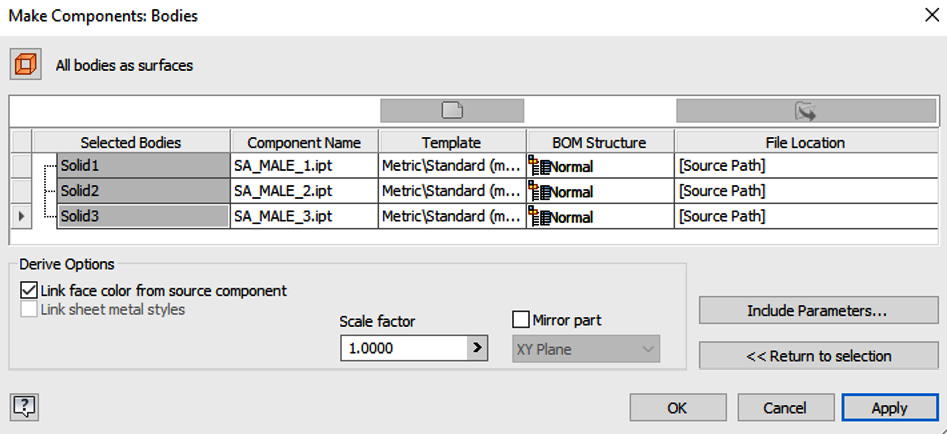Enable the Mirror part checkbox

519,319
